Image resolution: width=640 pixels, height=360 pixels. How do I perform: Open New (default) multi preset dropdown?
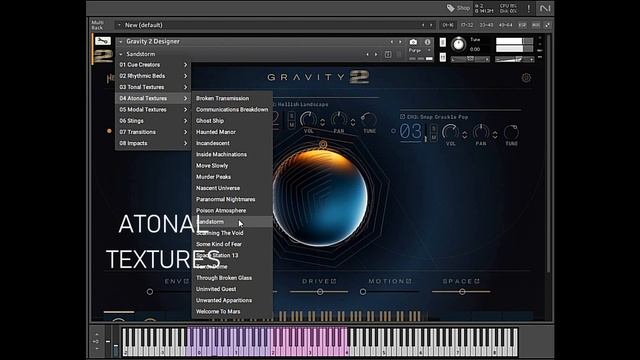(x=119, y=25)
